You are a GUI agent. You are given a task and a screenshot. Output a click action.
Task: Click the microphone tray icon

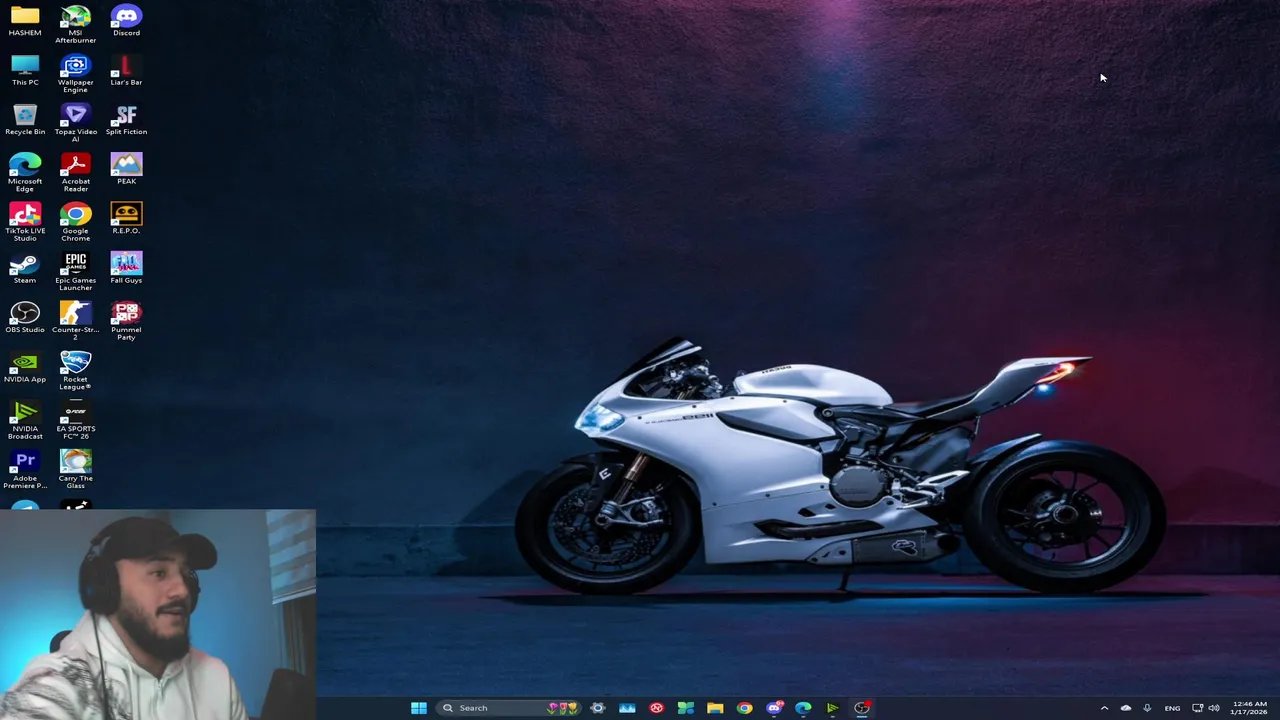1147,708
